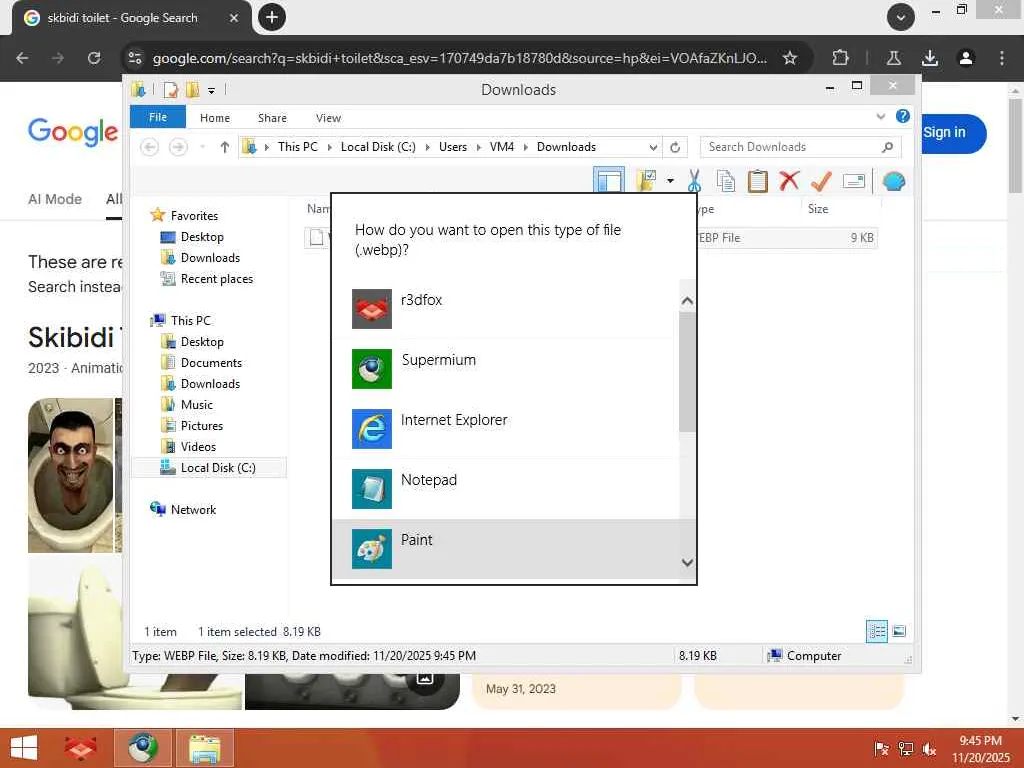Open the address bar history dropdown
This screenshot has height=768, width=1024.
point(652,147)
